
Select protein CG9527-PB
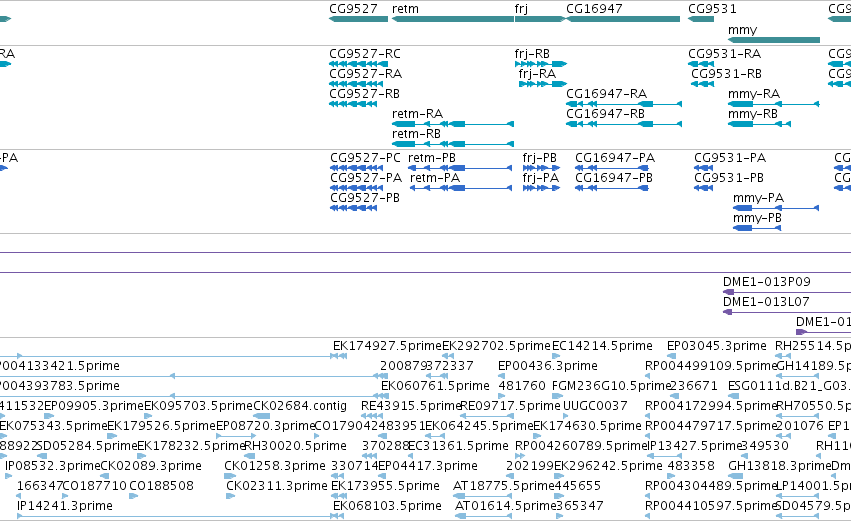click(x=353, y=208)
